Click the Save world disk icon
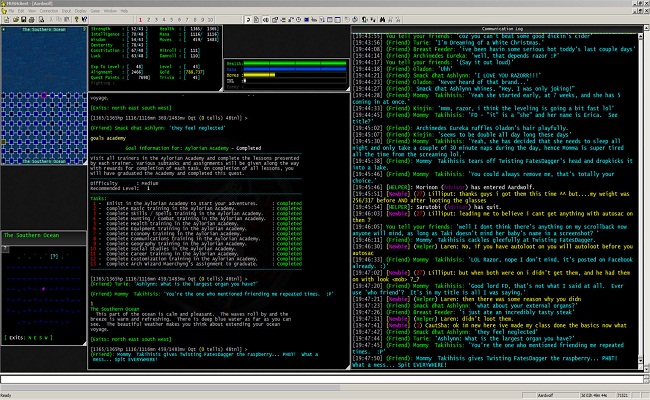The height and width of the screenshot is (400, 650). coord(24,19)
